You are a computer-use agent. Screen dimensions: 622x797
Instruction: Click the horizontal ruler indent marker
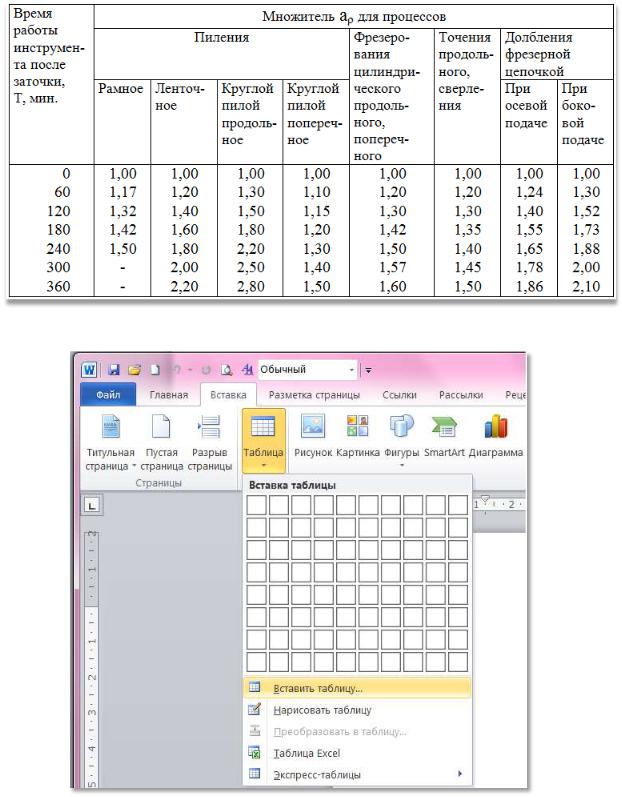click(x=485, y=501)
